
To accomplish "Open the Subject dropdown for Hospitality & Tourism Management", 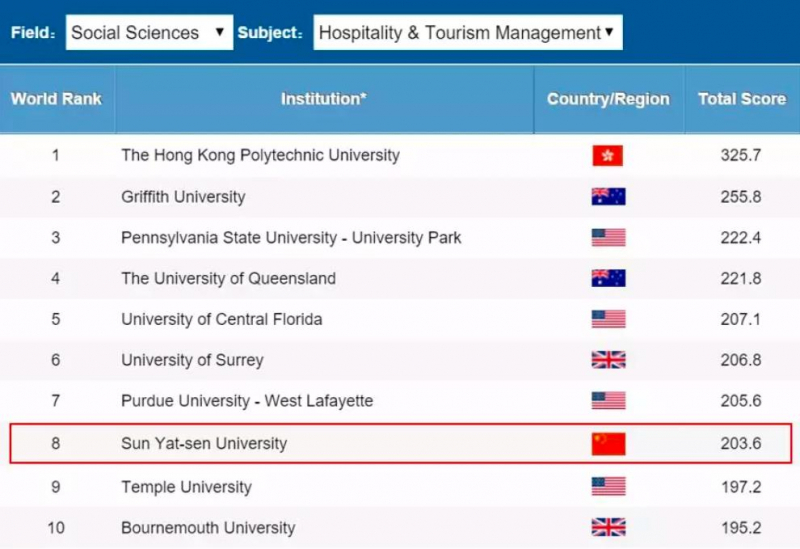I will (x=467, y=33).
